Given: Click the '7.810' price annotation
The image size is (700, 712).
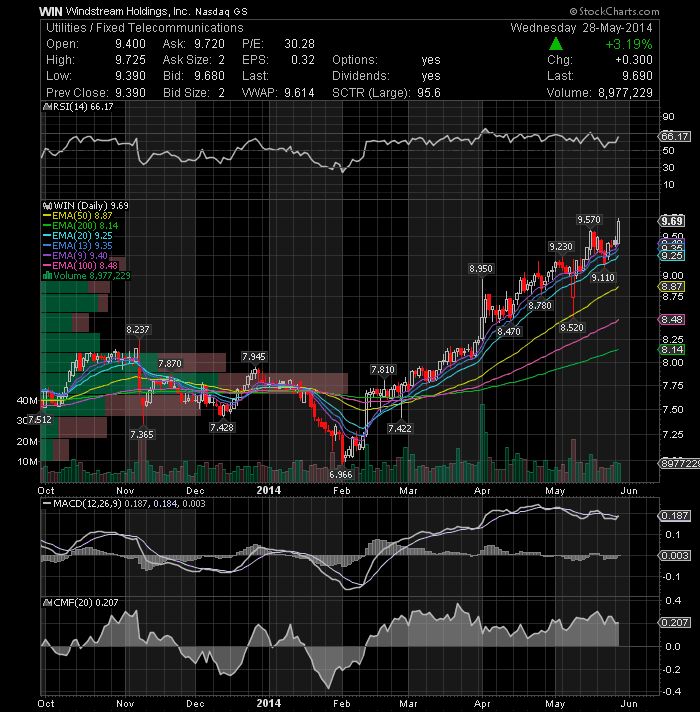Looking at the screenshot, I should [x=383, y=370].
